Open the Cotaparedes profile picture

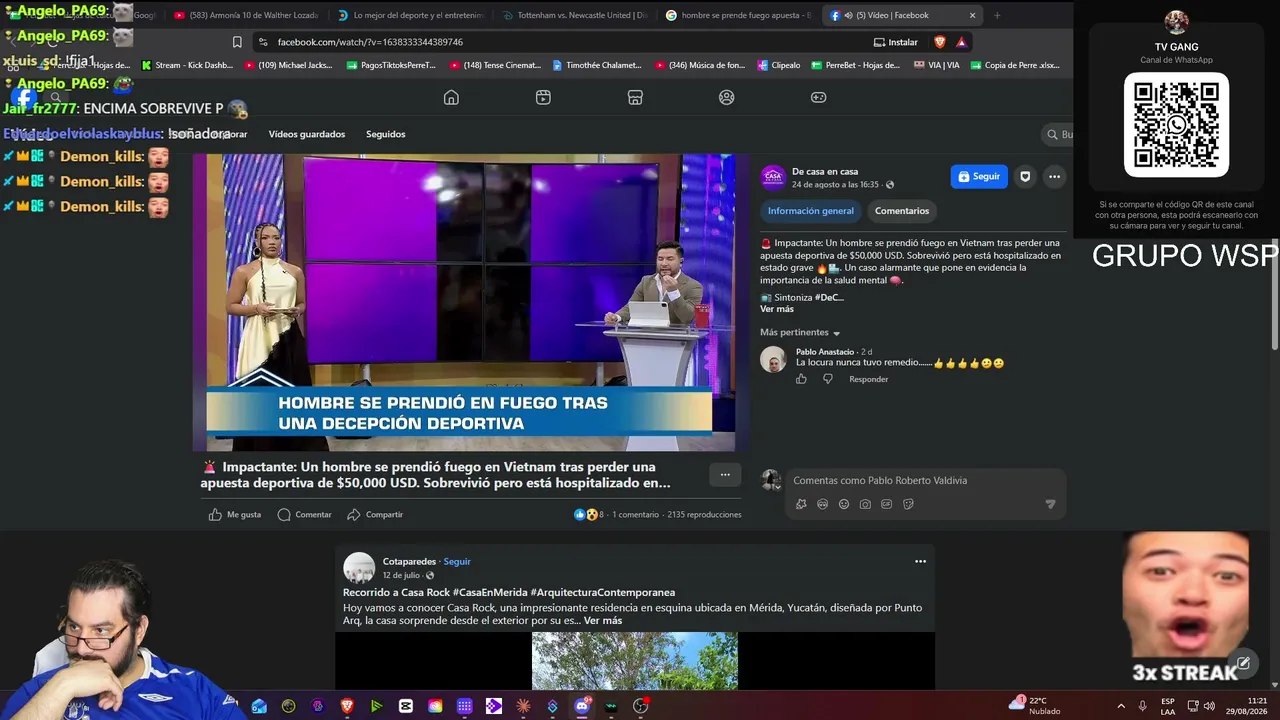(359, 568)
